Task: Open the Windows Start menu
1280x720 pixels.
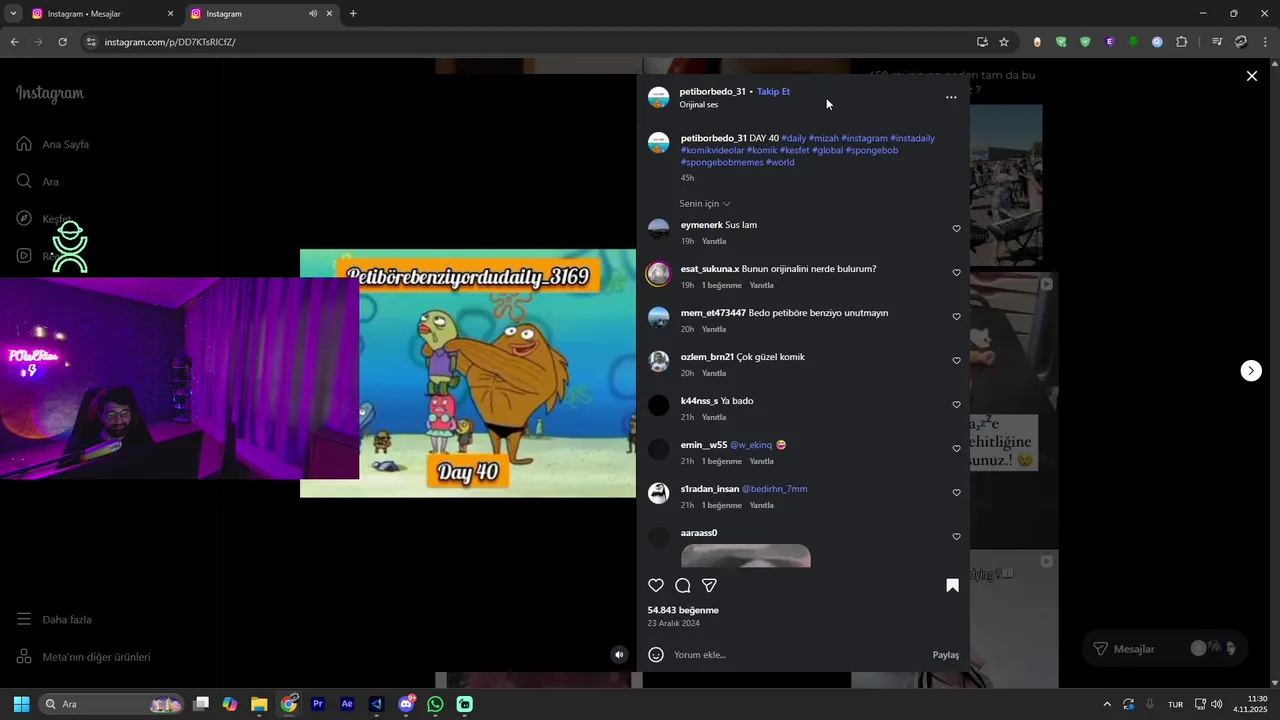Action: click(x=21, y=704)
